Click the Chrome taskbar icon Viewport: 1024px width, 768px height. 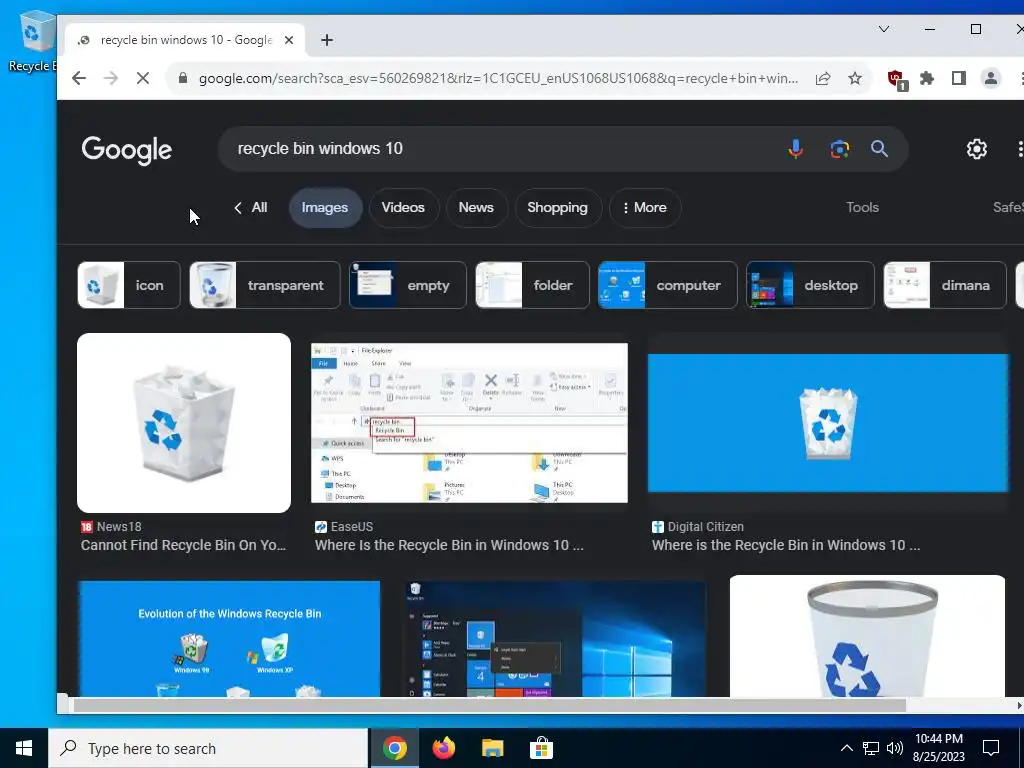[x=394, y=748]
